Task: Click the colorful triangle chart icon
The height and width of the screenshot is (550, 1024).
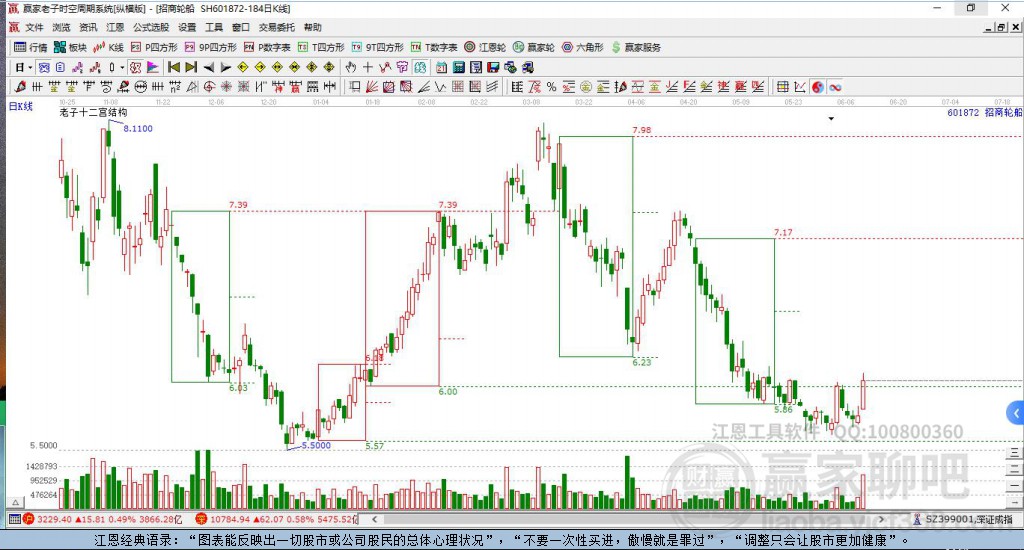Action: pos(152,67)
